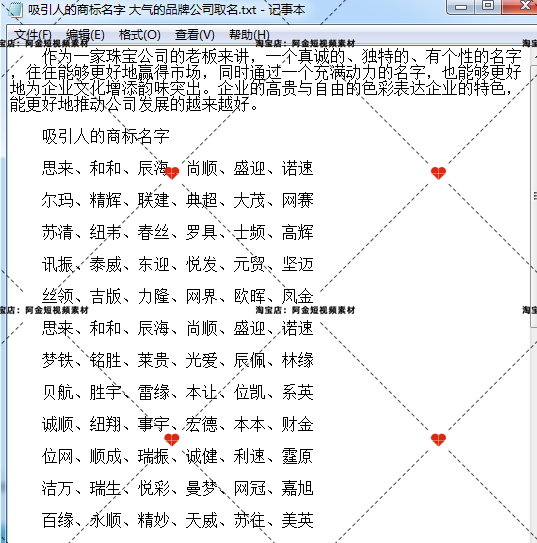Click the word 雷缘
Viewport: 537px width, 543px height.
[153, 392]
